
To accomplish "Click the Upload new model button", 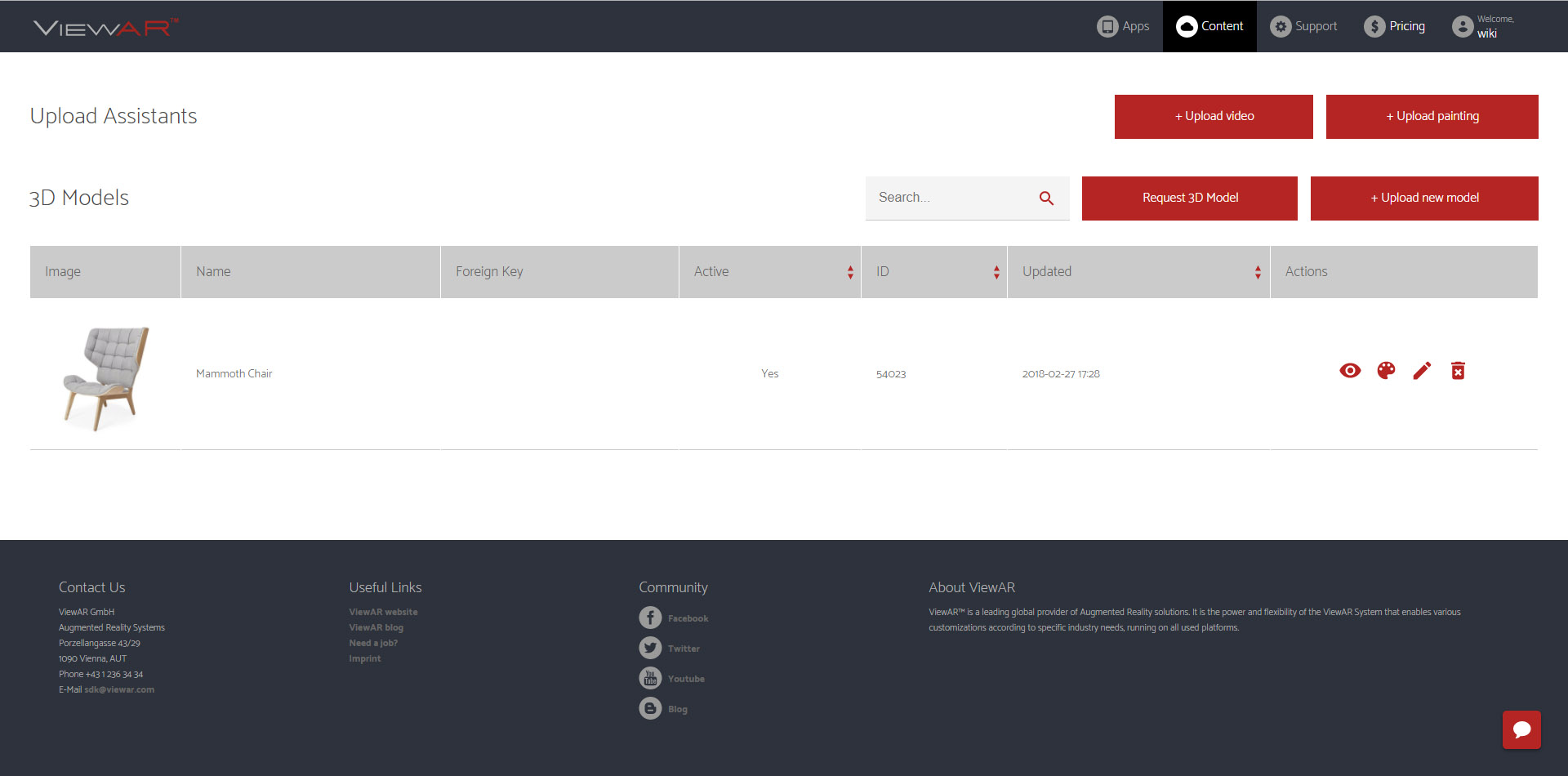I will coord(1424,198).
